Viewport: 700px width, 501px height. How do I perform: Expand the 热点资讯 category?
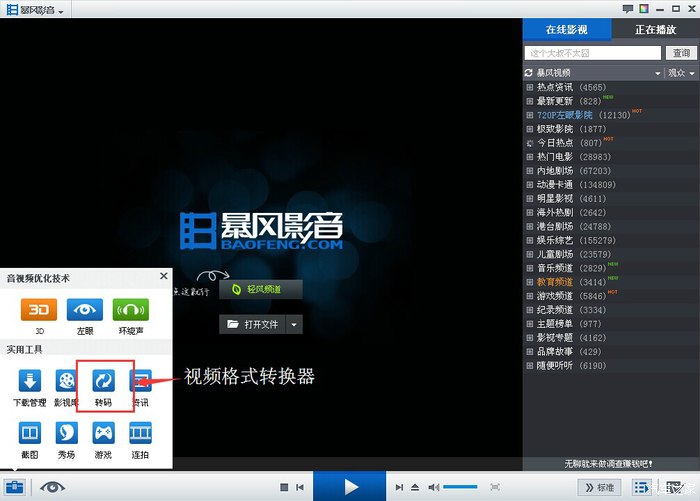click(x=530, y=87)
